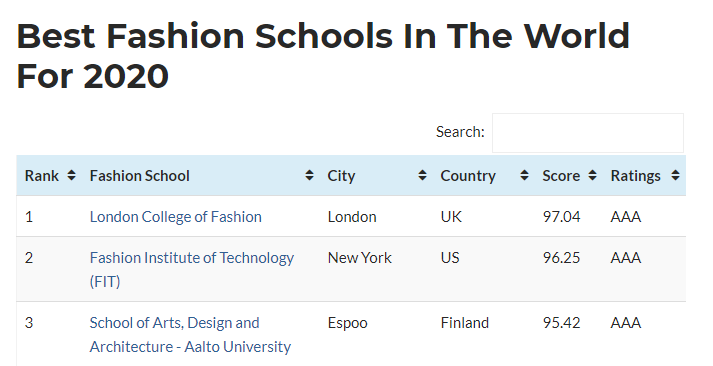The image size is (713, 366).
Task: Open Fashion Institute of Technology (FIT) link
Action: (x=191, y=270)
